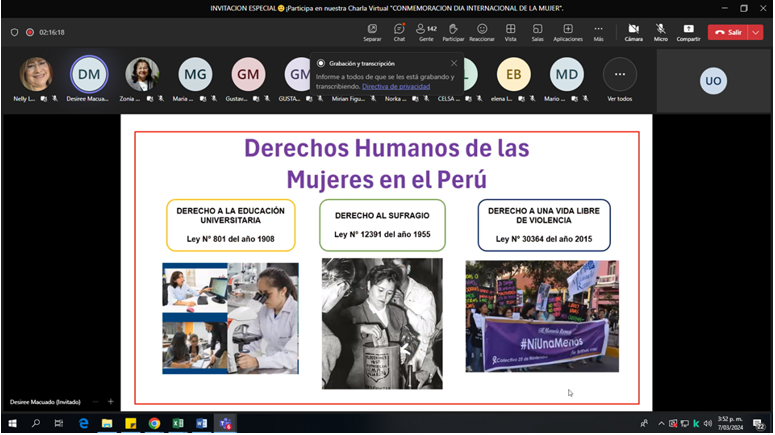
Task: Open Google Chrome from taskbar
Action: 154,424
